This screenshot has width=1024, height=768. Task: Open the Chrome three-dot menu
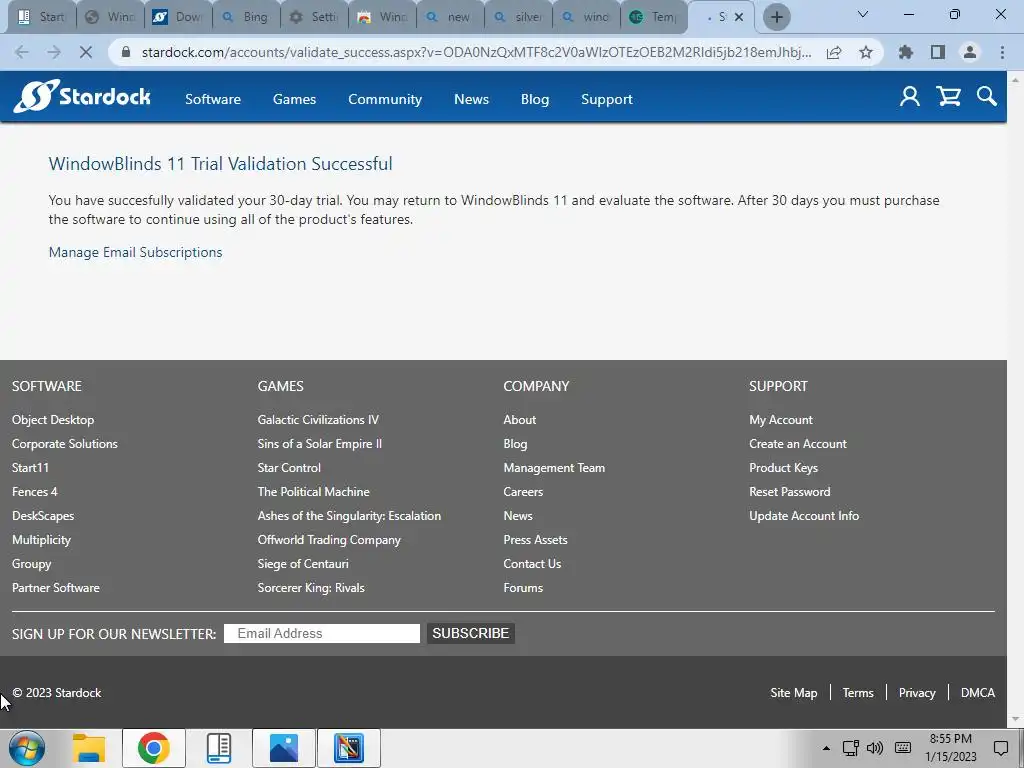point(1002,52)
